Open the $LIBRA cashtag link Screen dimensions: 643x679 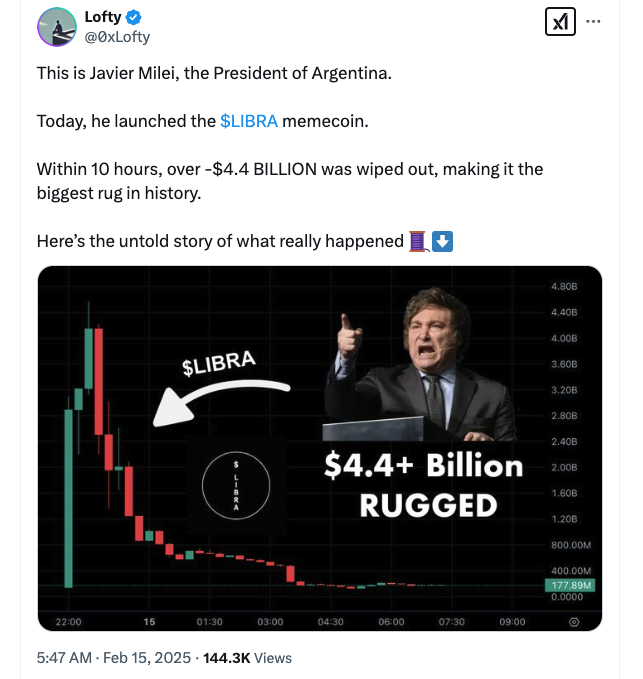click(x=248, y=121)
